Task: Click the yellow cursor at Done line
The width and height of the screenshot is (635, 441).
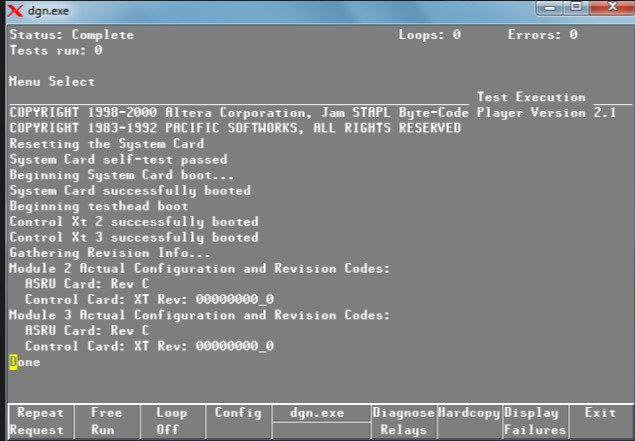Action: point(13,362)
